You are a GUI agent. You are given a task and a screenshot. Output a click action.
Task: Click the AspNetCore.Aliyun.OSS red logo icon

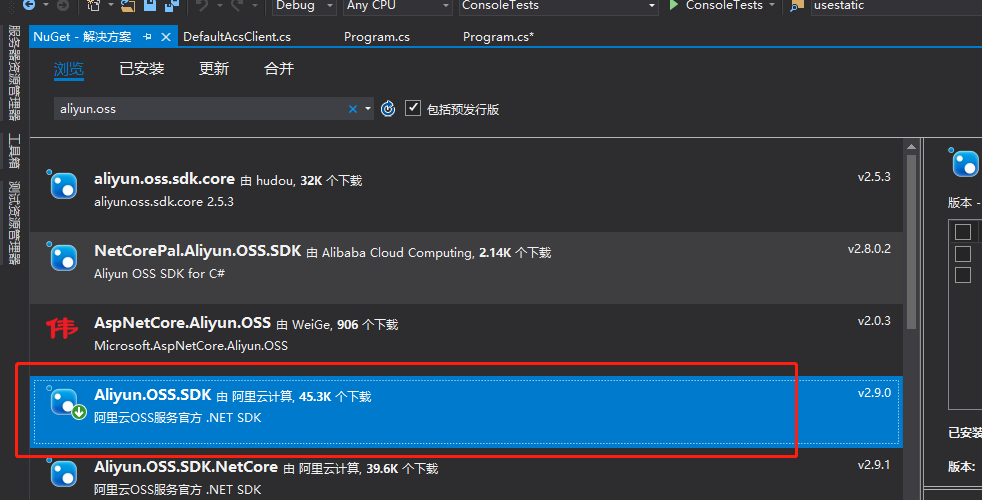(x=62, y=328)
